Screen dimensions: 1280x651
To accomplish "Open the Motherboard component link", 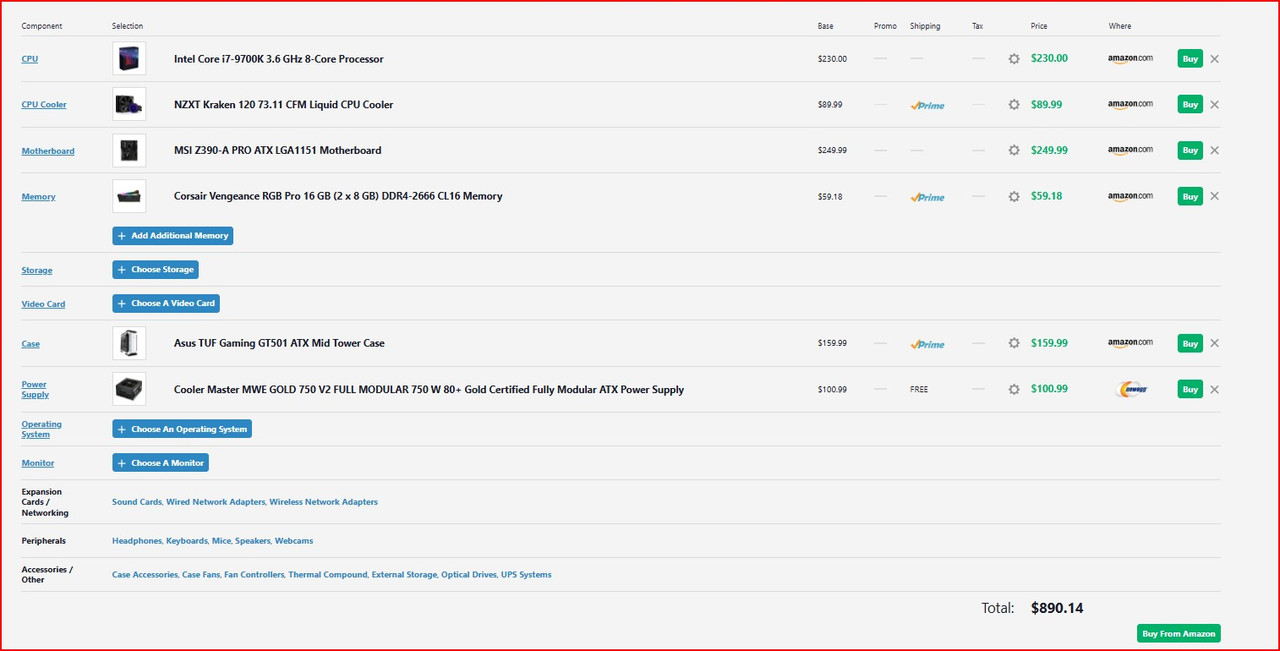I will (x=48, y=151).
